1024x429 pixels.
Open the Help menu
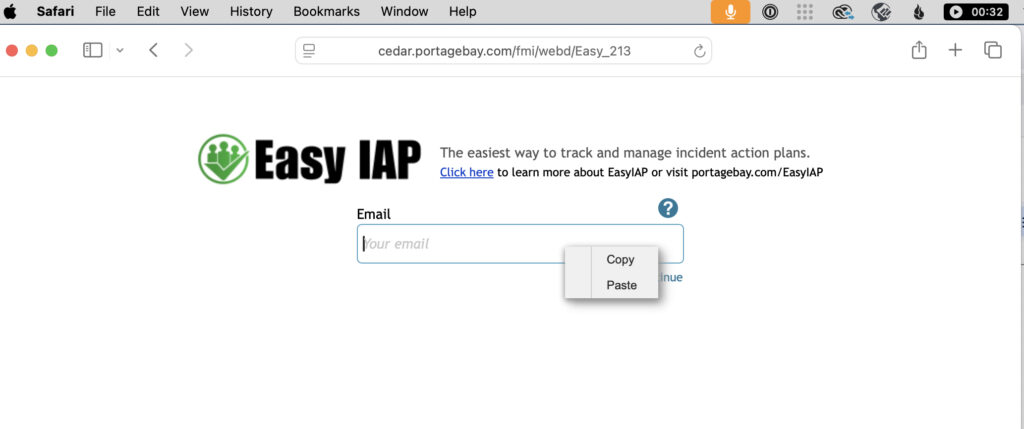coord(462,11)
